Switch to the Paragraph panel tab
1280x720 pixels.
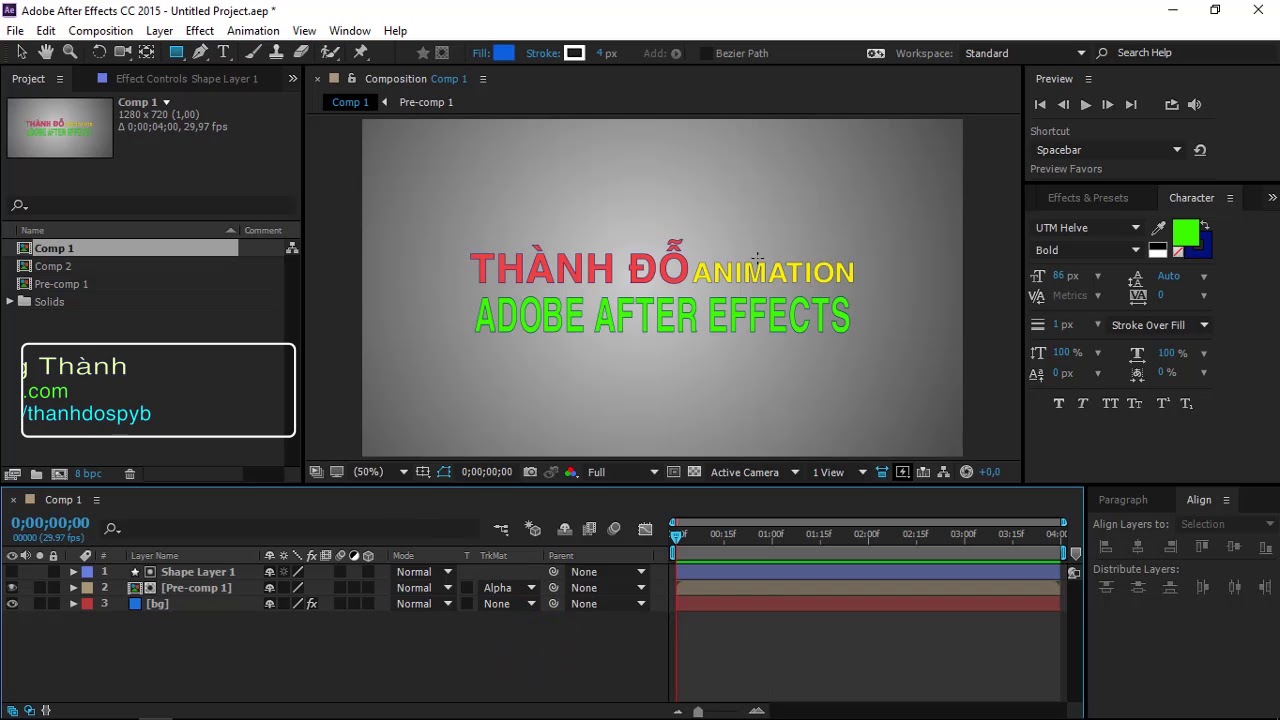pos(1123,500)
